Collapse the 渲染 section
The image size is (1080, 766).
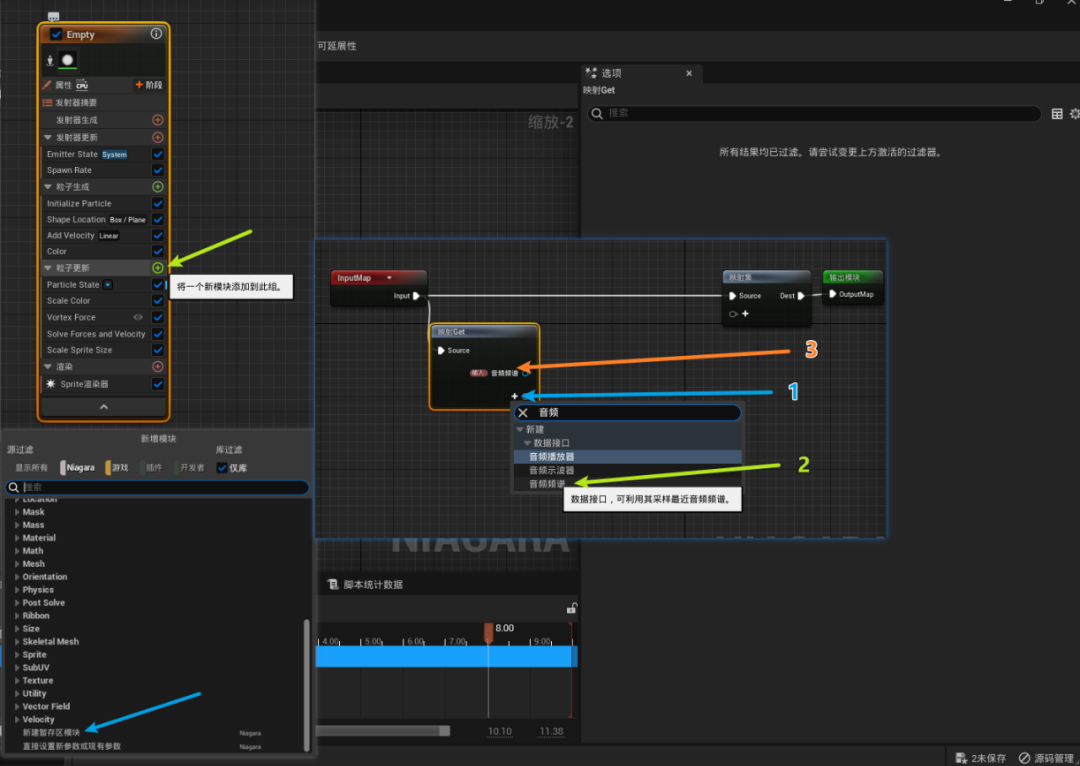tap(48, 366)
